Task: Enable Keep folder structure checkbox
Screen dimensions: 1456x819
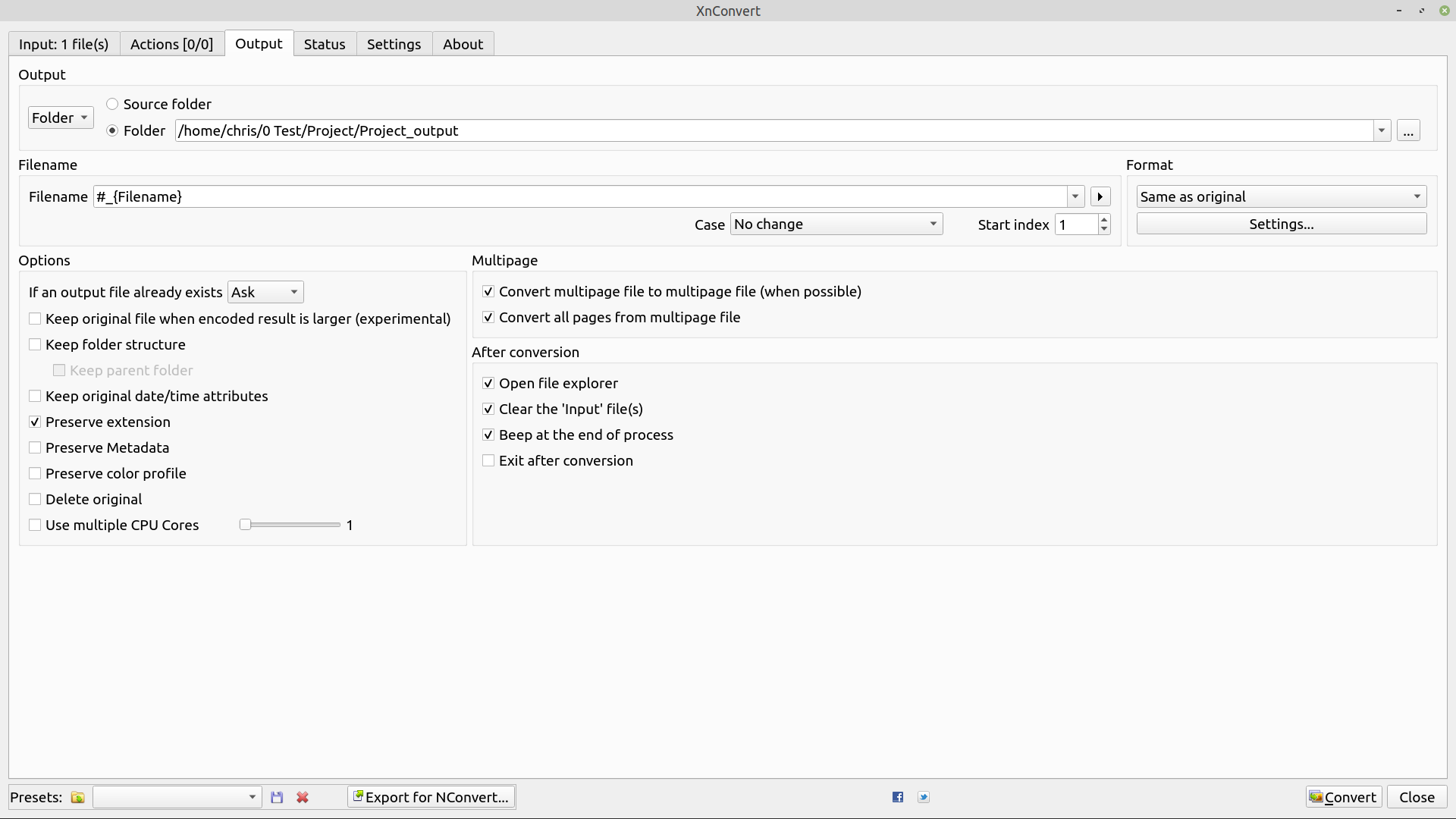Action: [x=35, y=344]
